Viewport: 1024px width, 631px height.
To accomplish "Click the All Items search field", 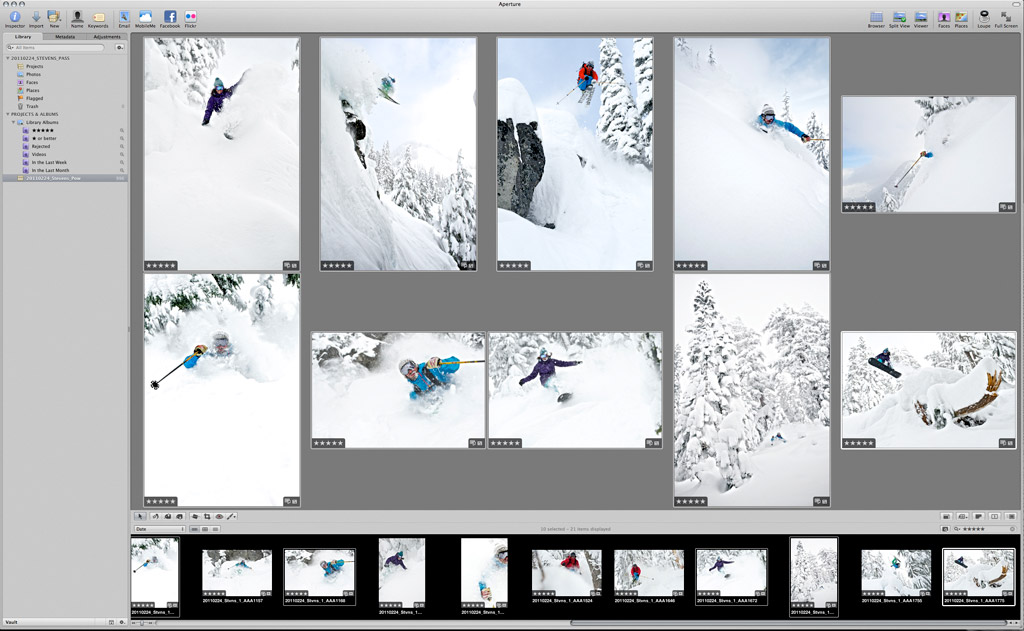I will click(60, 47).
